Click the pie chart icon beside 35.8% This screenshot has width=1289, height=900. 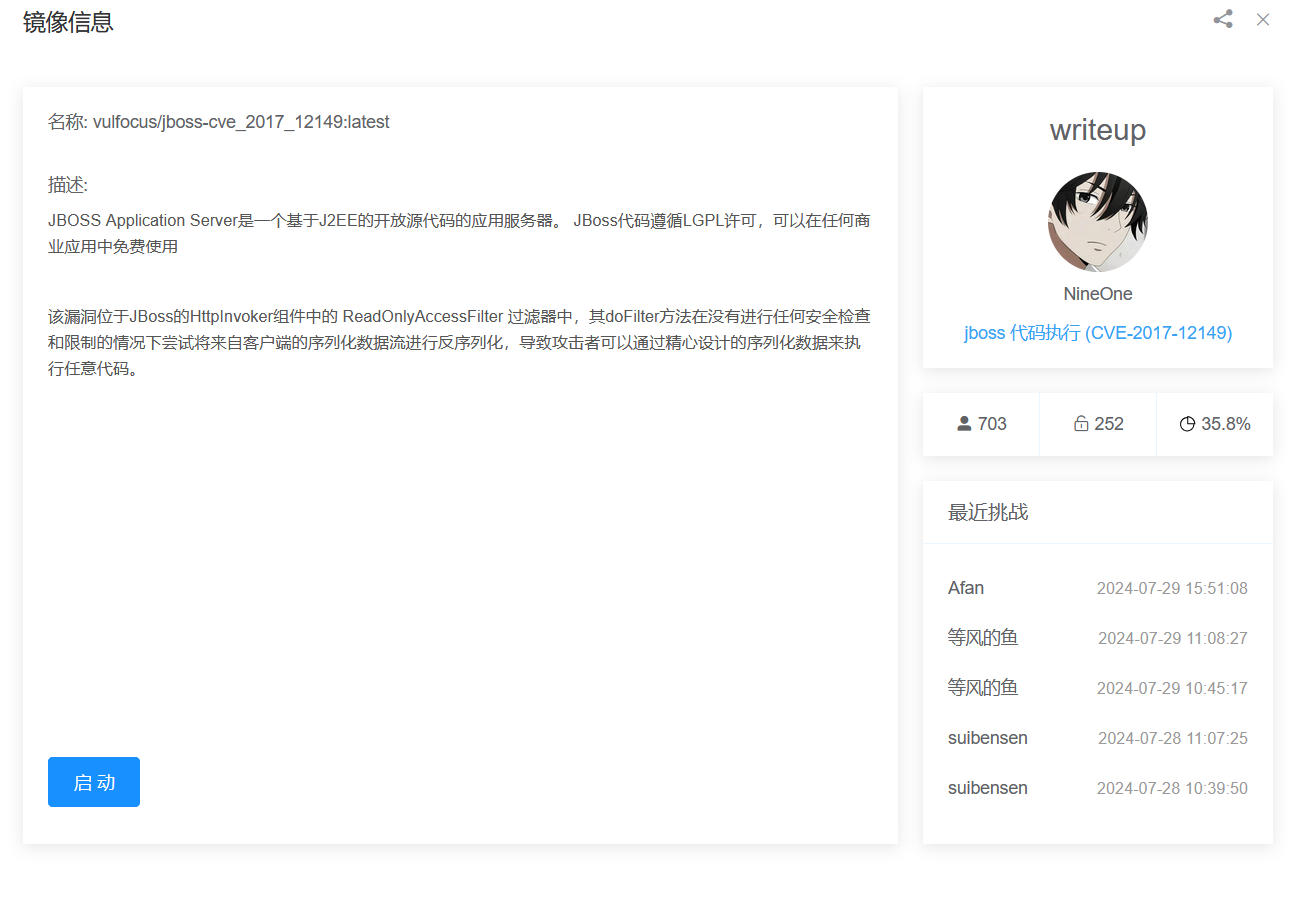(x=1187, y=424)
